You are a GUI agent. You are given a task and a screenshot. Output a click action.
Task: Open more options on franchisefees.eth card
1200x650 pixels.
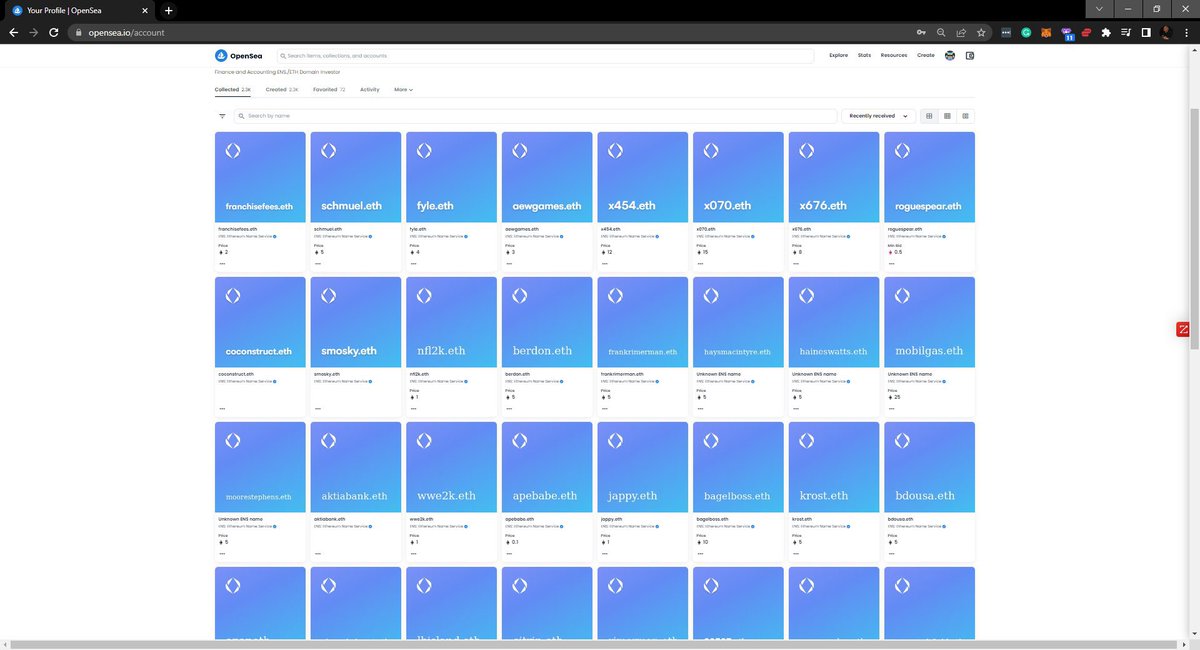[222, 264]
